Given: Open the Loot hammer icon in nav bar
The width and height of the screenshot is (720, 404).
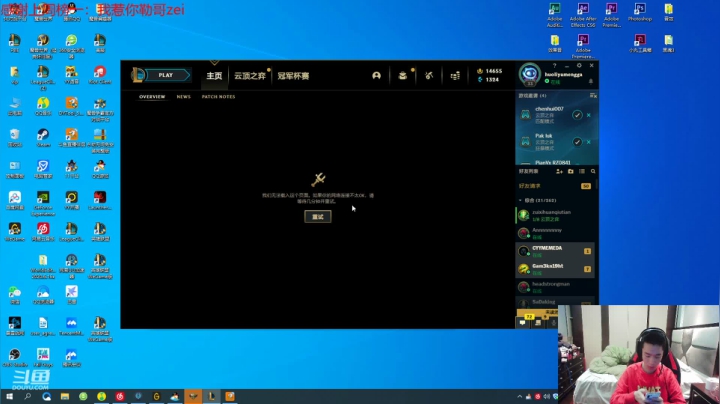Looking at the screenshot, I should point(429,76).
